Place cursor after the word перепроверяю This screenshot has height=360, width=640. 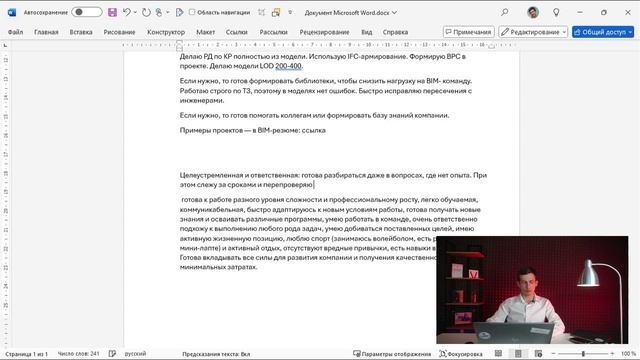pyautogui.click(x=313, y=185)
